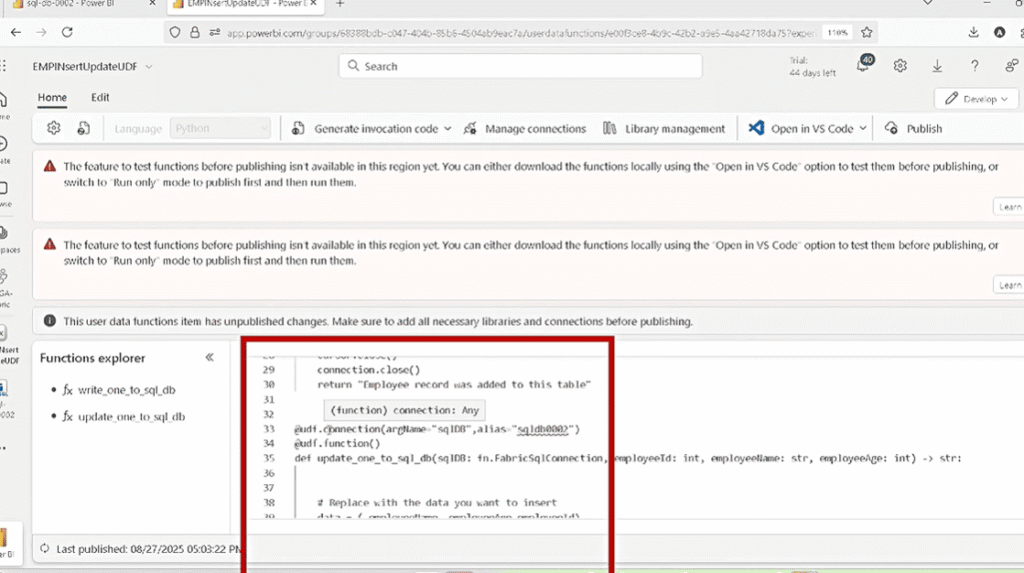Click the Last published timestamp text
The width and height of the screenshot is (1024, 573).
click(x=148, y=549)
